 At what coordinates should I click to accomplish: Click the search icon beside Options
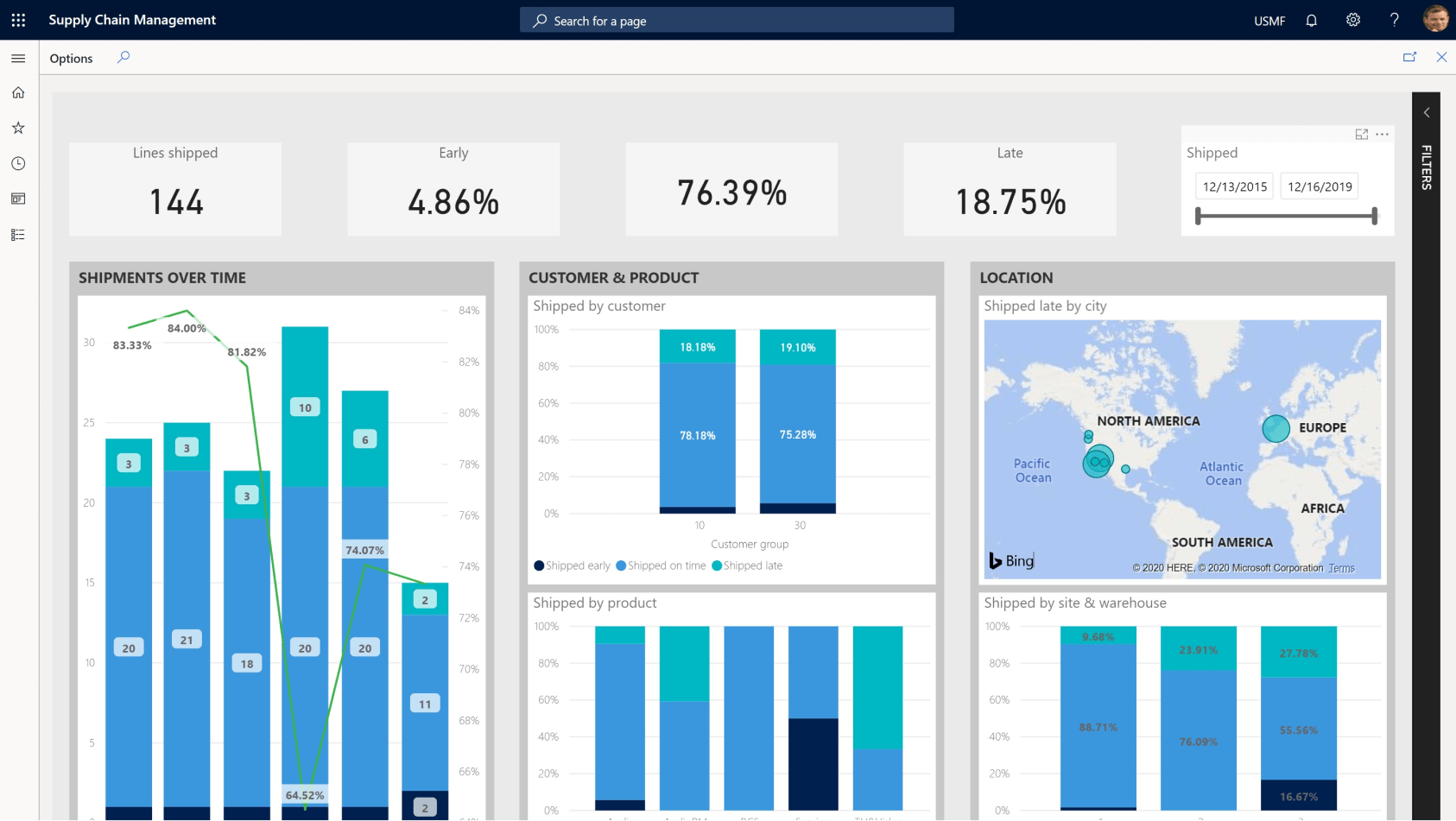point(123,57)
